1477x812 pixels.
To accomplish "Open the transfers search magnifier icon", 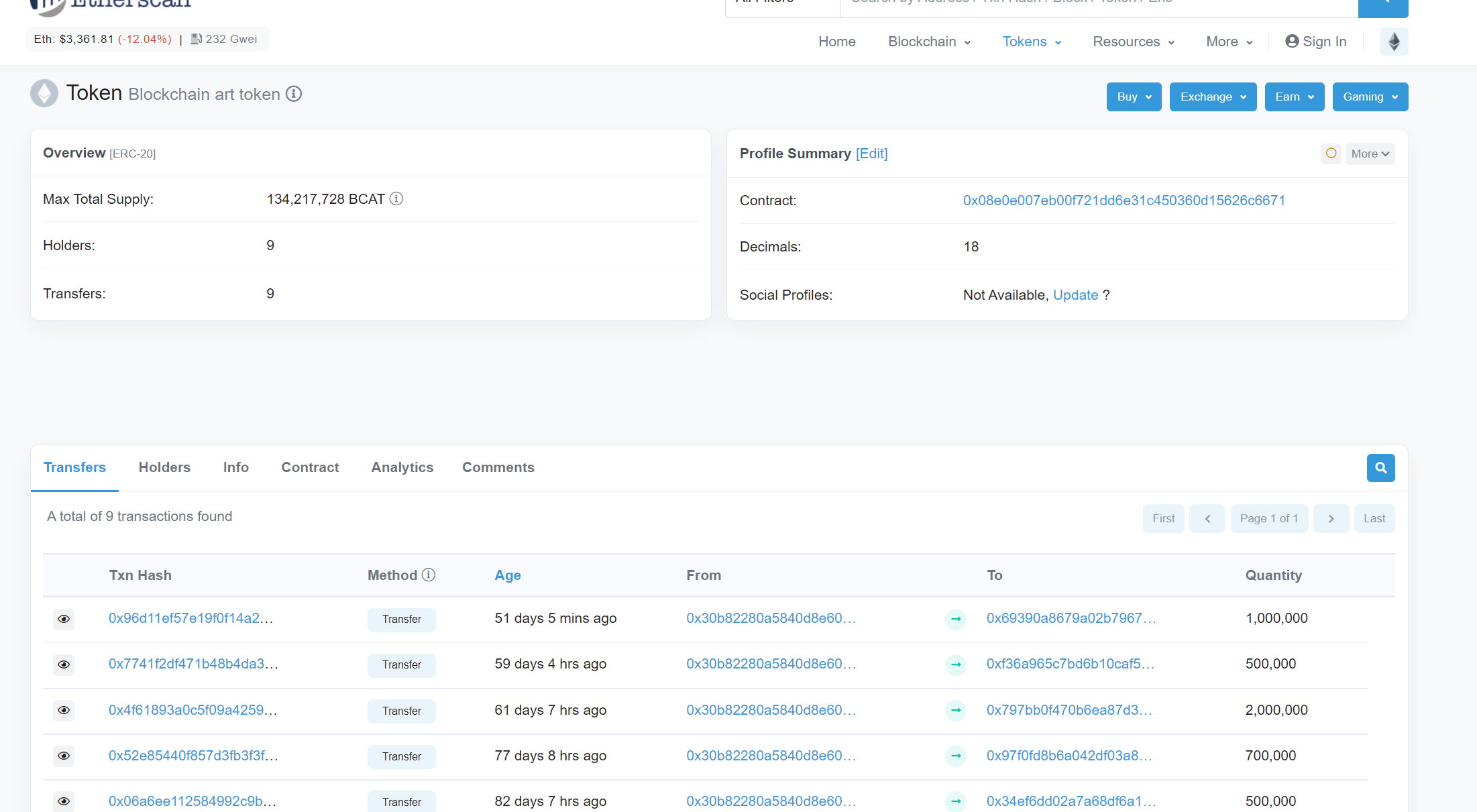I will (1380, 467).
